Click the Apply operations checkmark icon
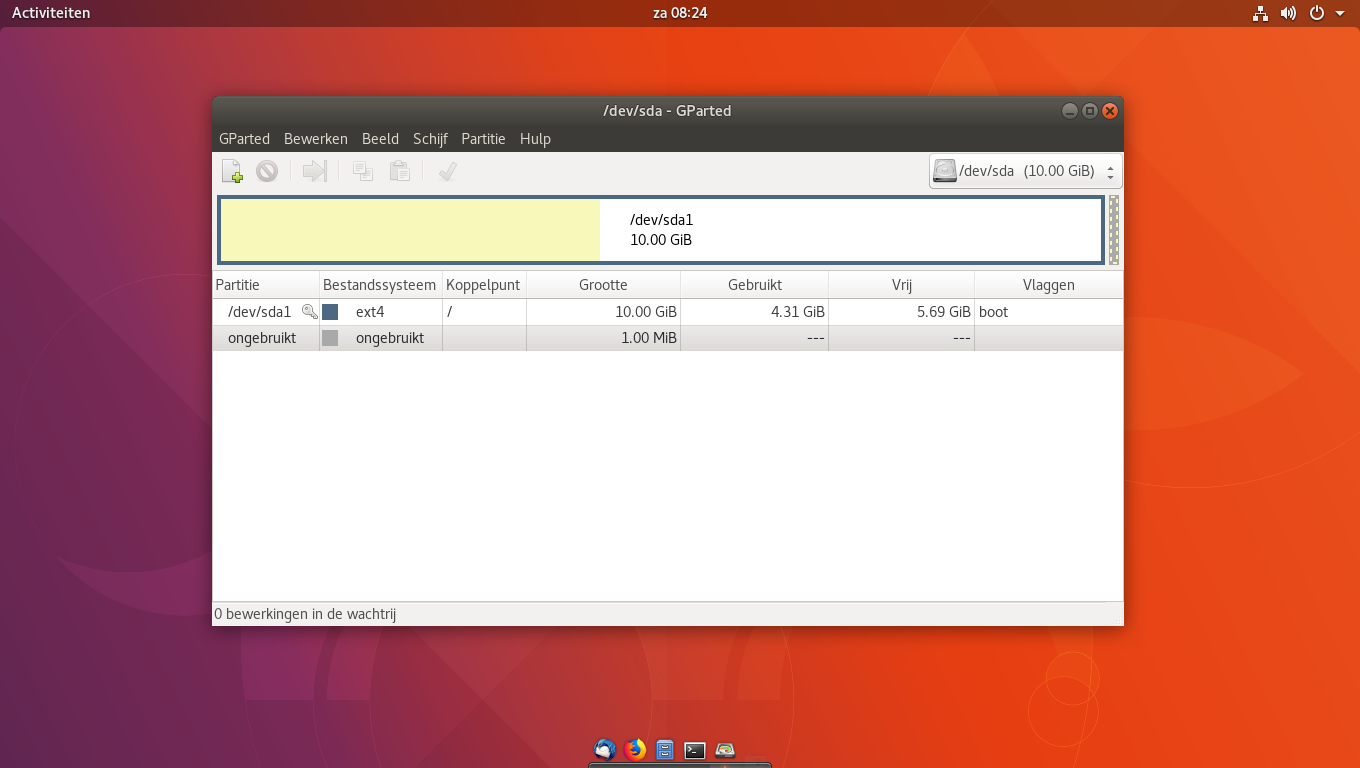Viewport: 1360px width, 768px height. coord(447,171)
